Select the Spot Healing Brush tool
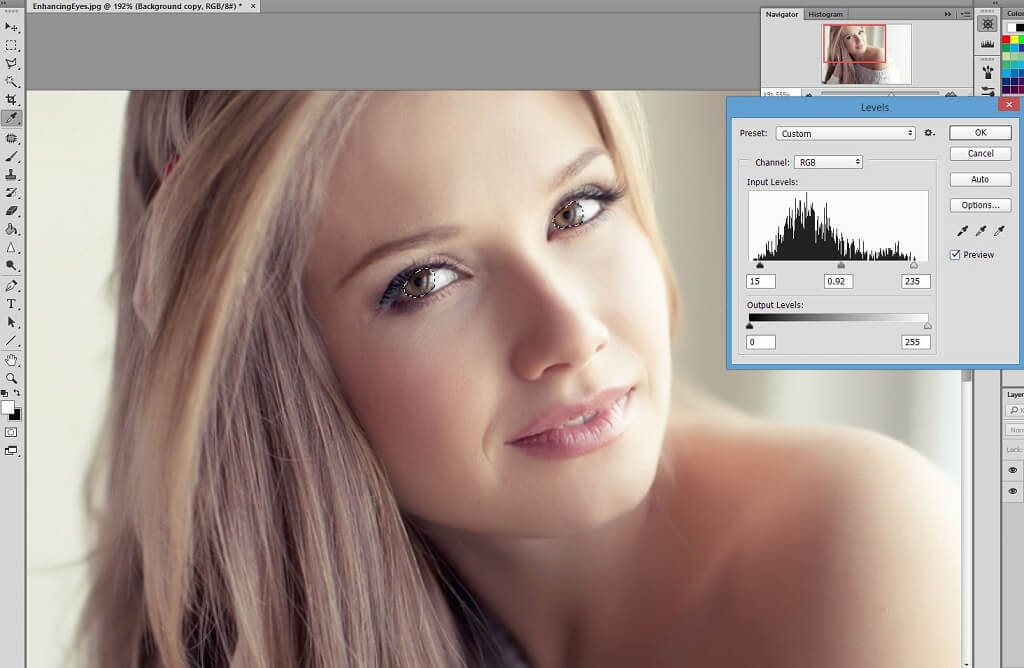Screen dimensions: 1024x668 (x=11, y=138)
